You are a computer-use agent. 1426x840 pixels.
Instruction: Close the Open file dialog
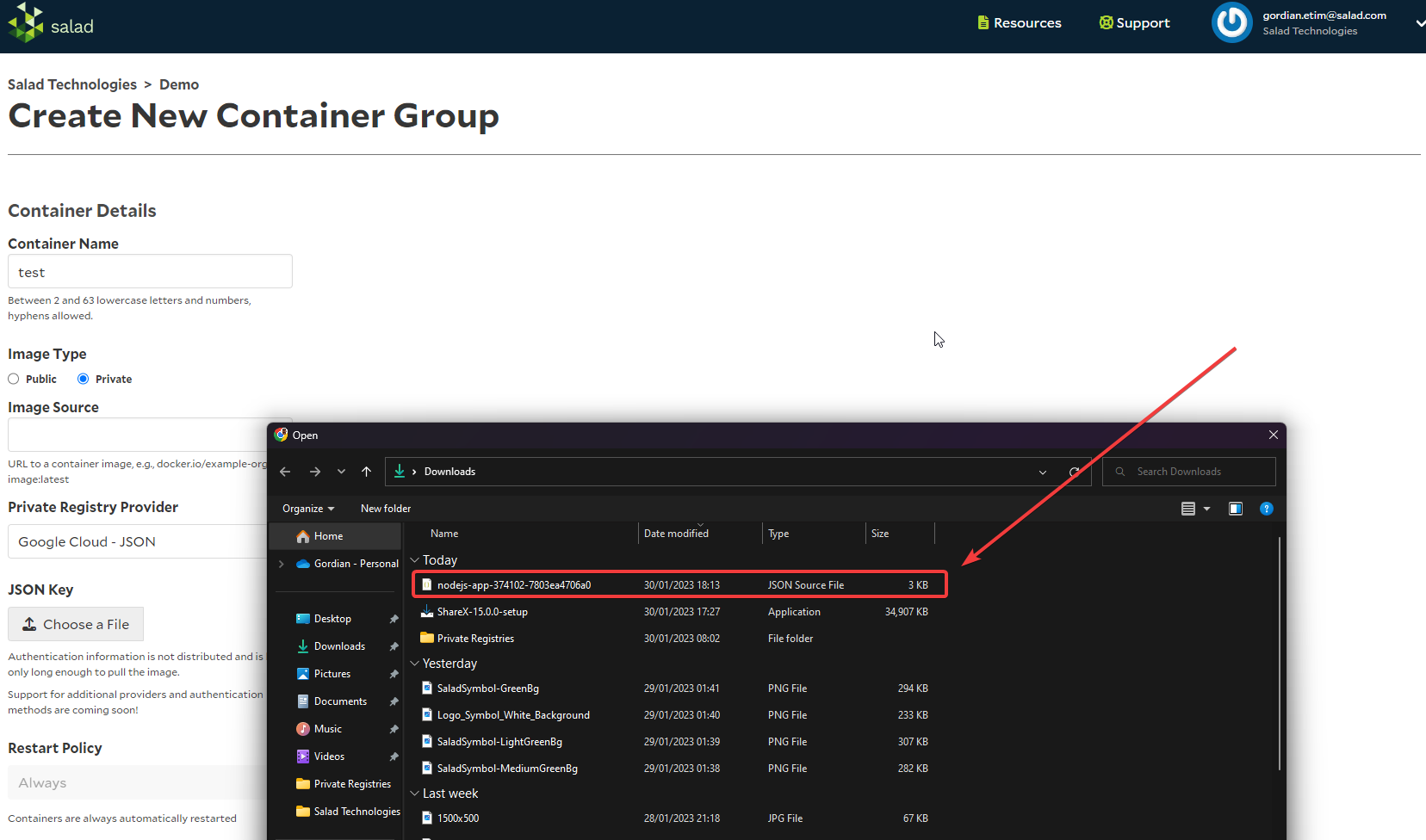point(1274,435)
